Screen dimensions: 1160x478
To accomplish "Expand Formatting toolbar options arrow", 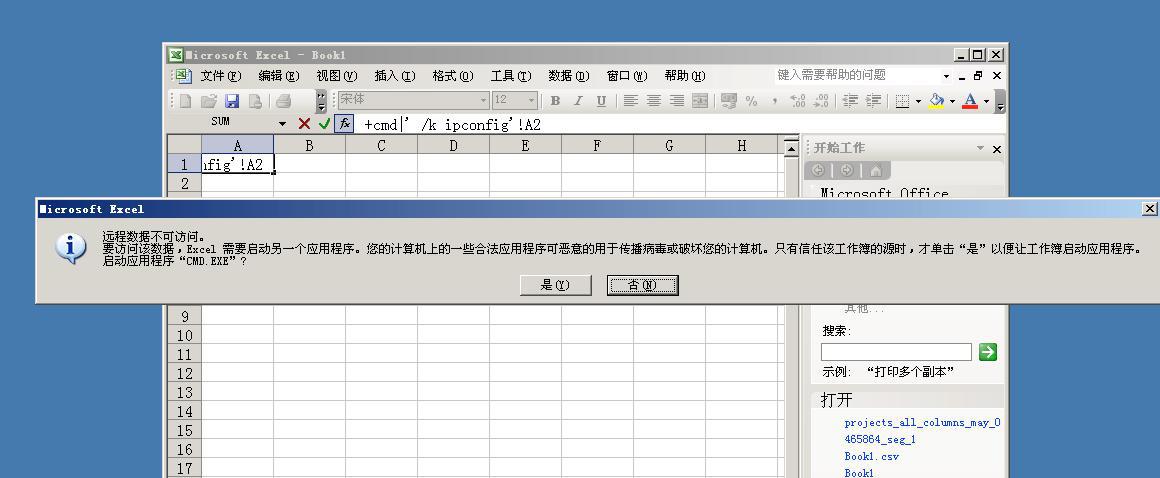I will [x=1000, y=101].
